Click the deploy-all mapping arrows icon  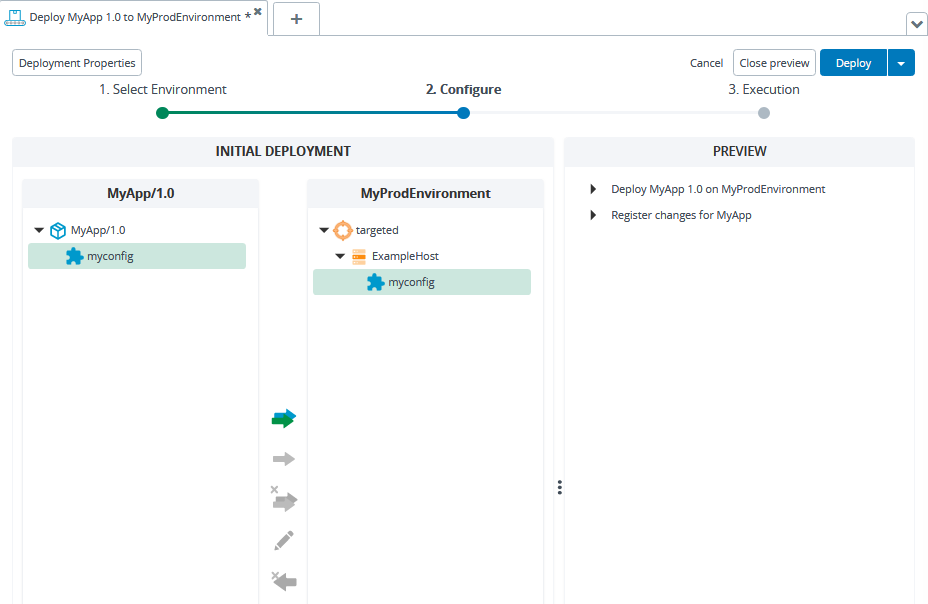[283, 418]
